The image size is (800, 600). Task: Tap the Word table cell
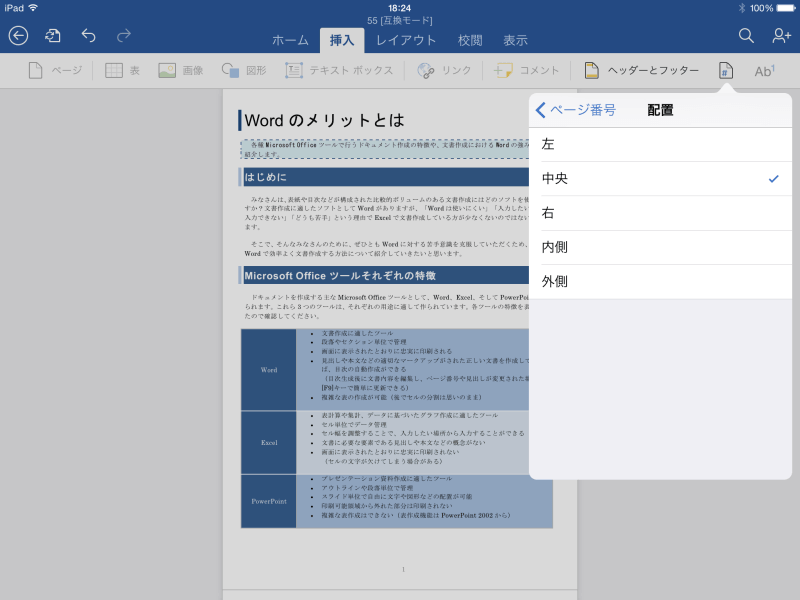[x=269, y=370]
